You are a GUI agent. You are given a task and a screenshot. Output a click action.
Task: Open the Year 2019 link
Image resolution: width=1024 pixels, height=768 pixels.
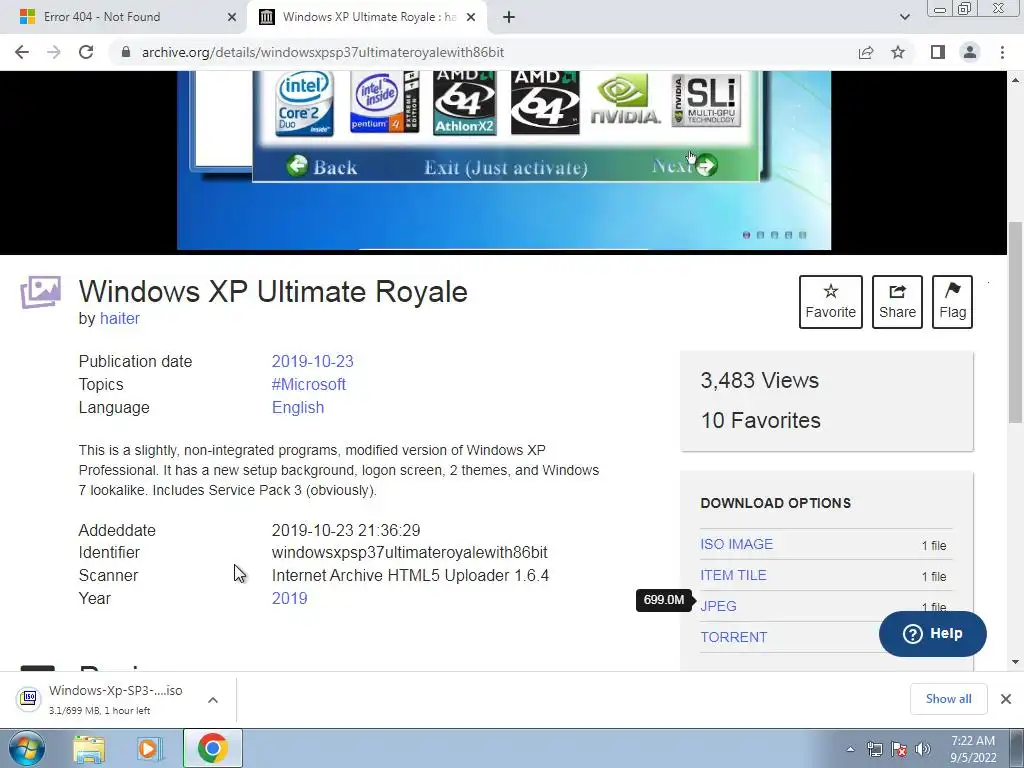pos(289,598)
